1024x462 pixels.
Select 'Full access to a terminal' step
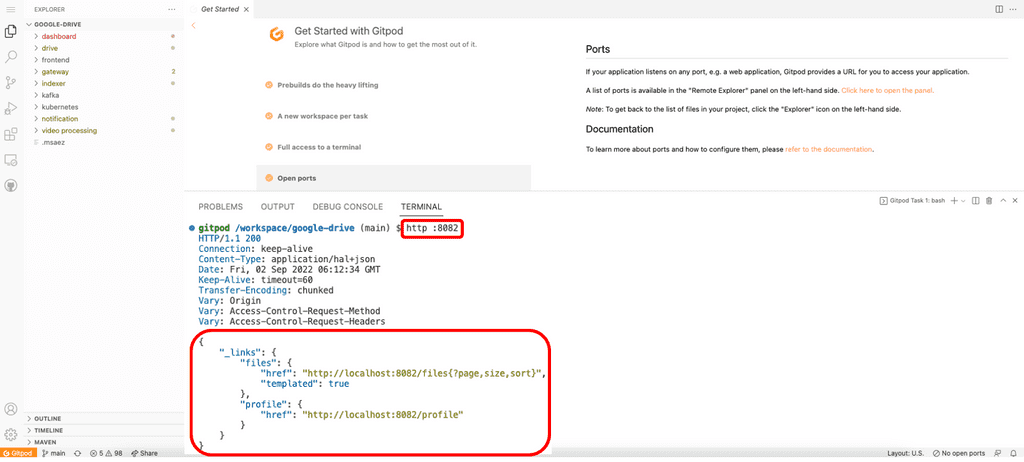point(319,147)
